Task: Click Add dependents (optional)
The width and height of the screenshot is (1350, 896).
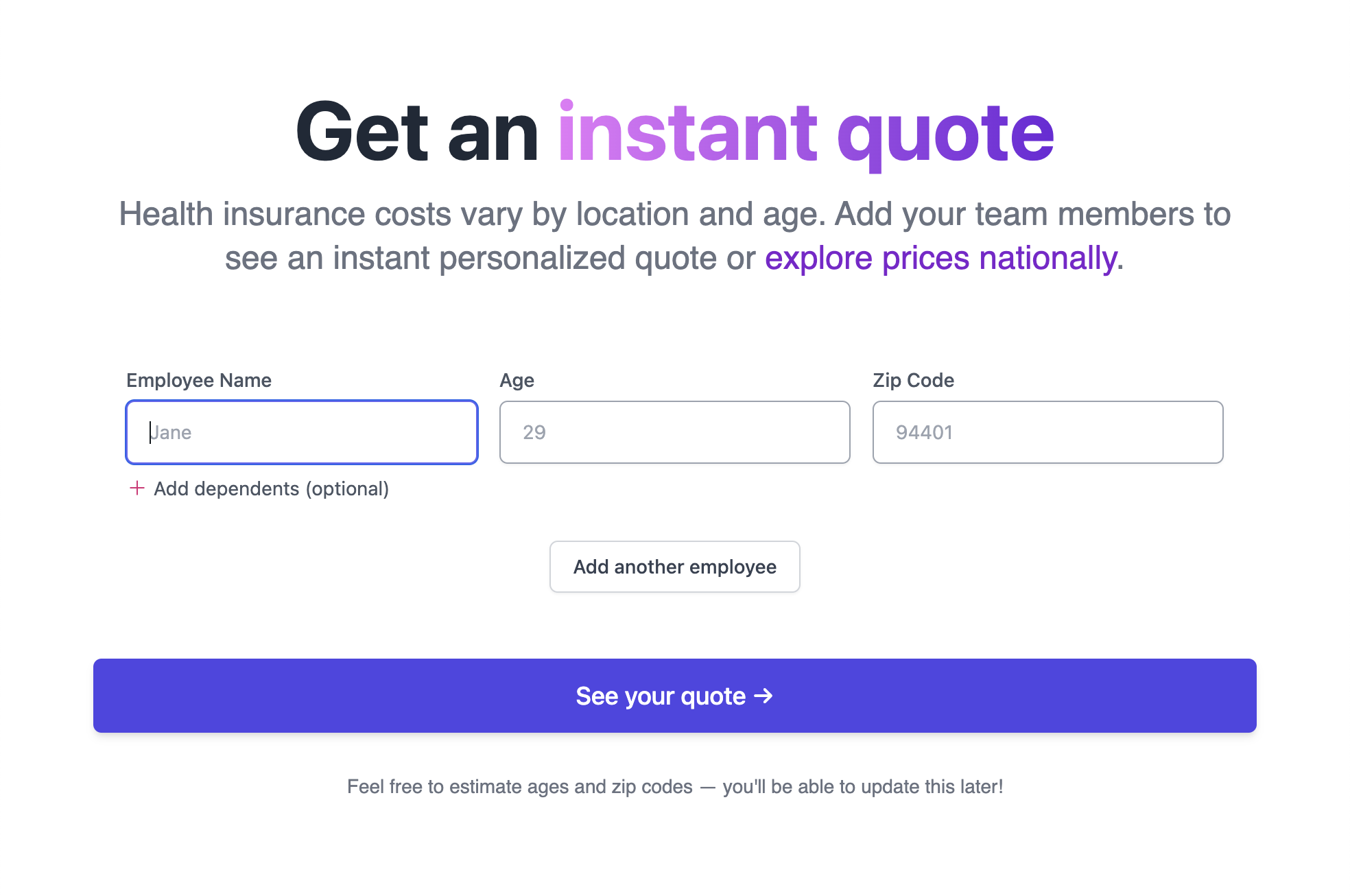Action: (x=272, y=489)
